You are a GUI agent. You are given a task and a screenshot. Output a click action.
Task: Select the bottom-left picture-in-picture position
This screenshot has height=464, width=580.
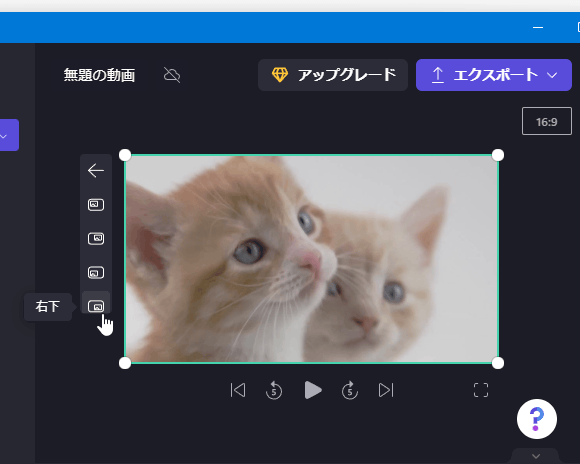[96, 273]
